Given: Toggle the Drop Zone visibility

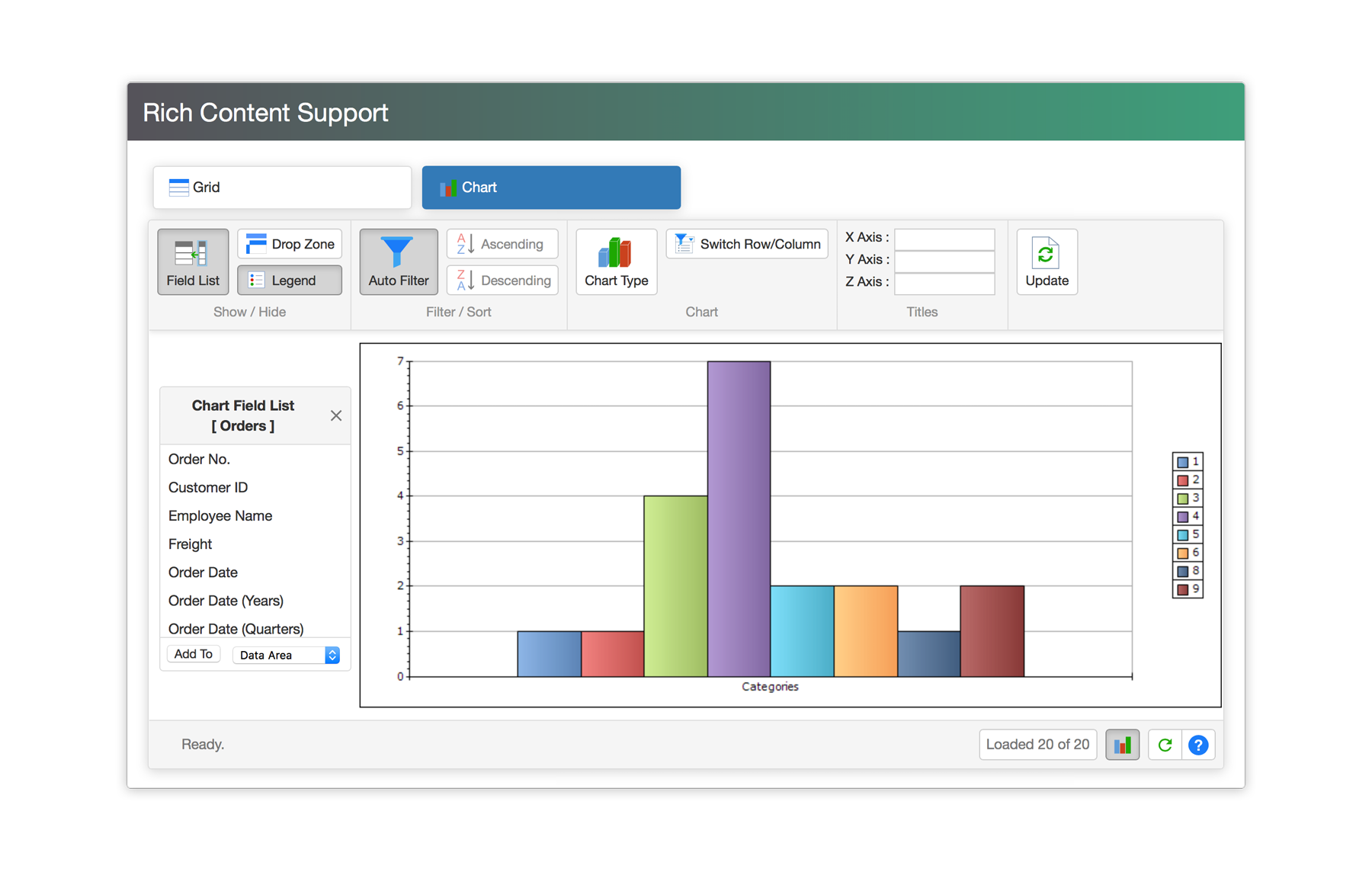Looking at the screenshot, I should tap(289, 244).
